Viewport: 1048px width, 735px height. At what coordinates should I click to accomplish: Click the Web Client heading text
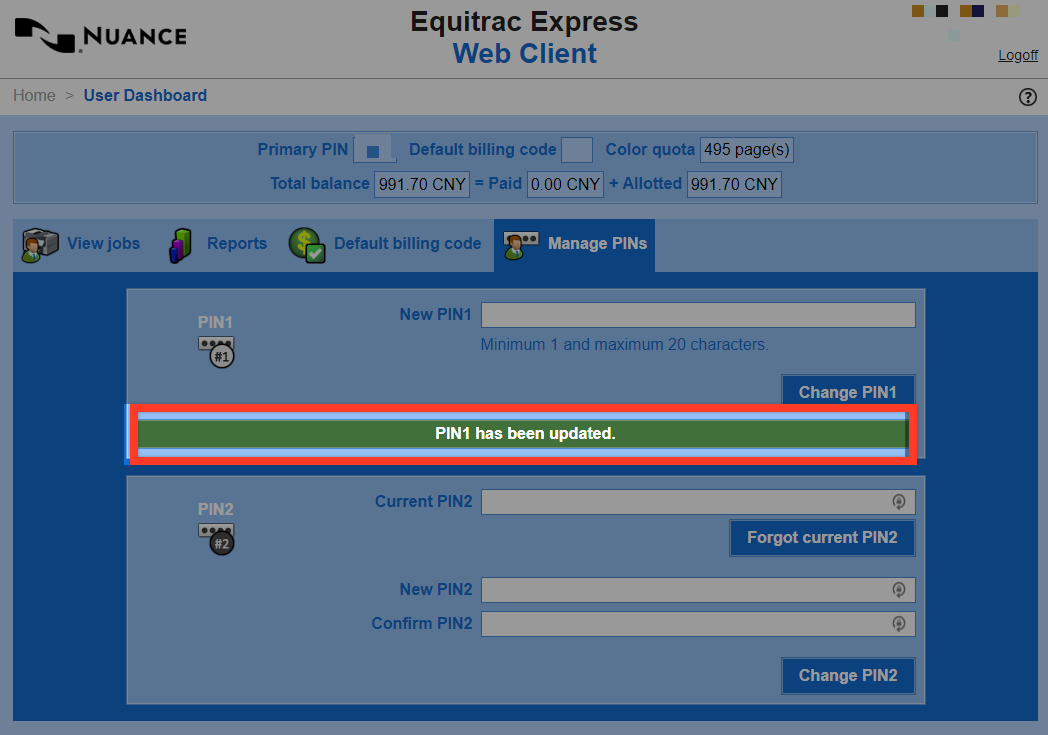[525, 53]
